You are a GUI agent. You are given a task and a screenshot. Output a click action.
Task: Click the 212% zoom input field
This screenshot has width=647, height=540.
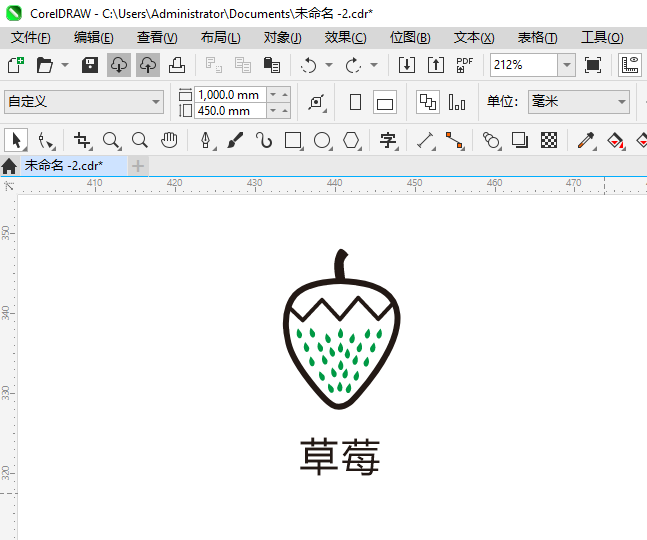click(x=524, y=65)
